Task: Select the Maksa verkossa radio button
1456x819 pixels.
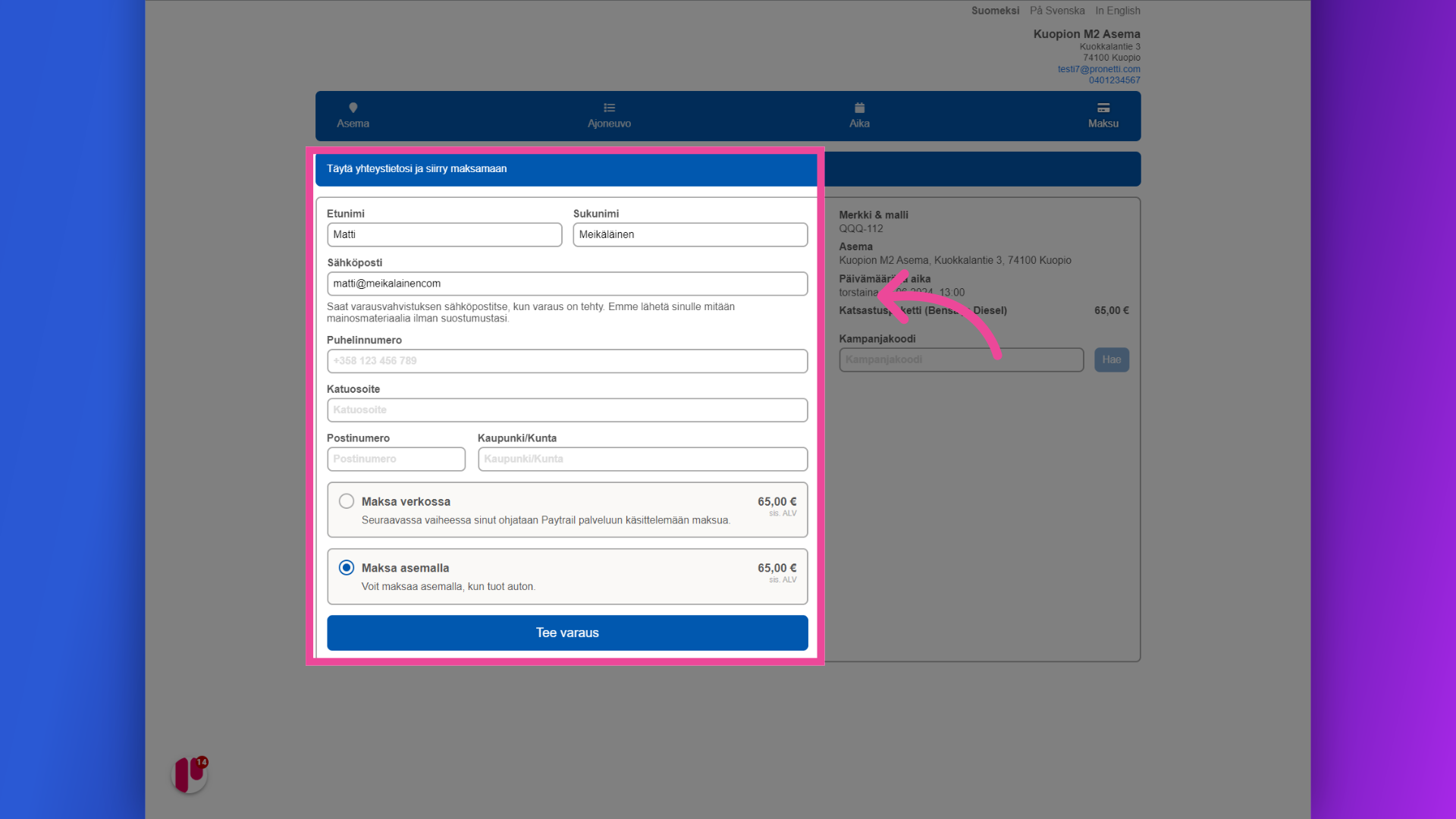Action: point(347,501)
